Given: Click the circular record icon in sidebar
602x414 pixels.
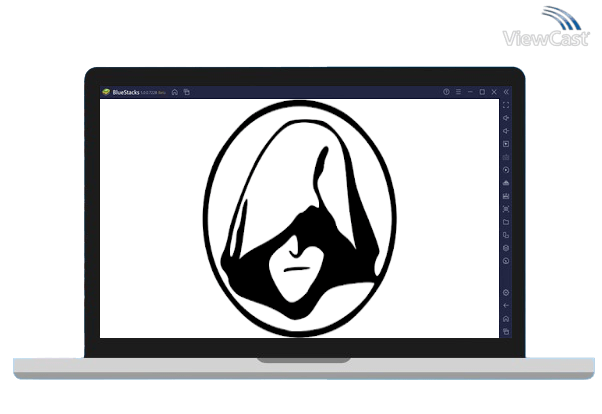Looking at the screenshot, I should pos(506,170).
